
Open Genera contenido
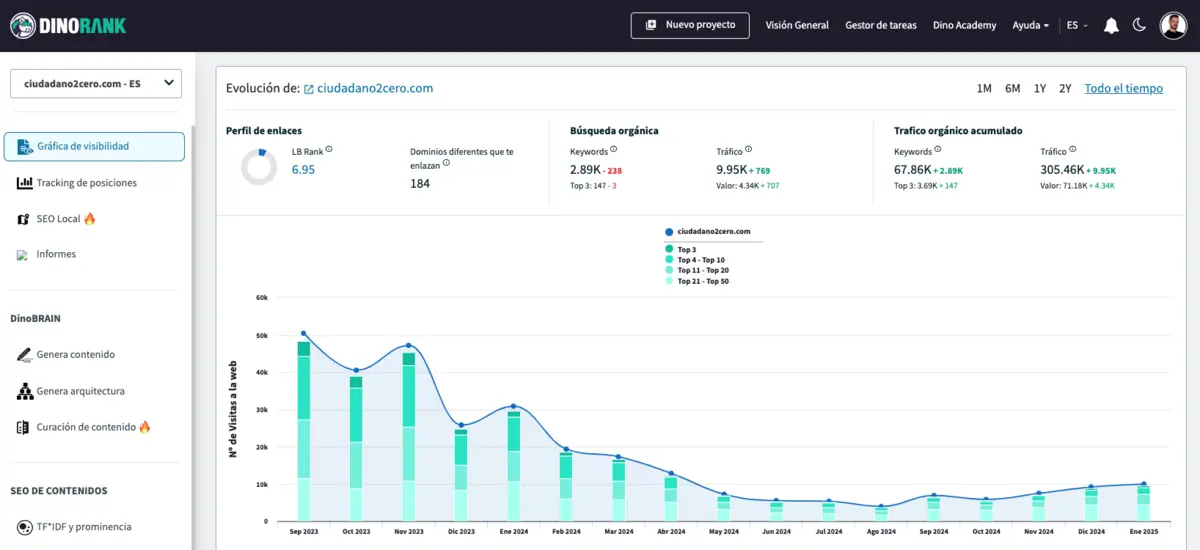[75, 354]
